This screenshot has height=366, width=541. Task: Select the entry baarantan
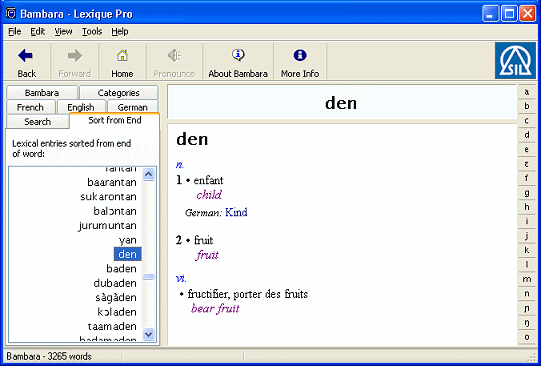coord(112,182)
